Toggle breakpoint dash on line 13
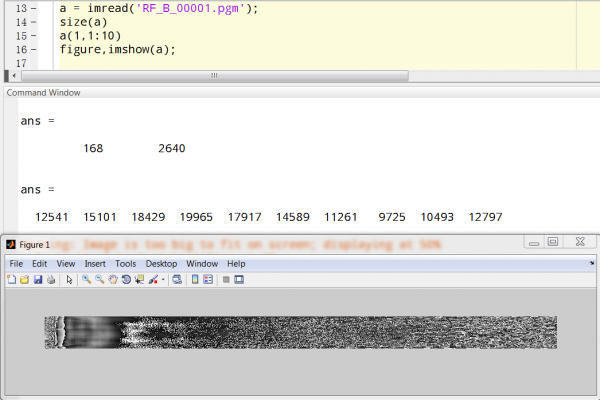600x400 pixels. coord(34,8)
